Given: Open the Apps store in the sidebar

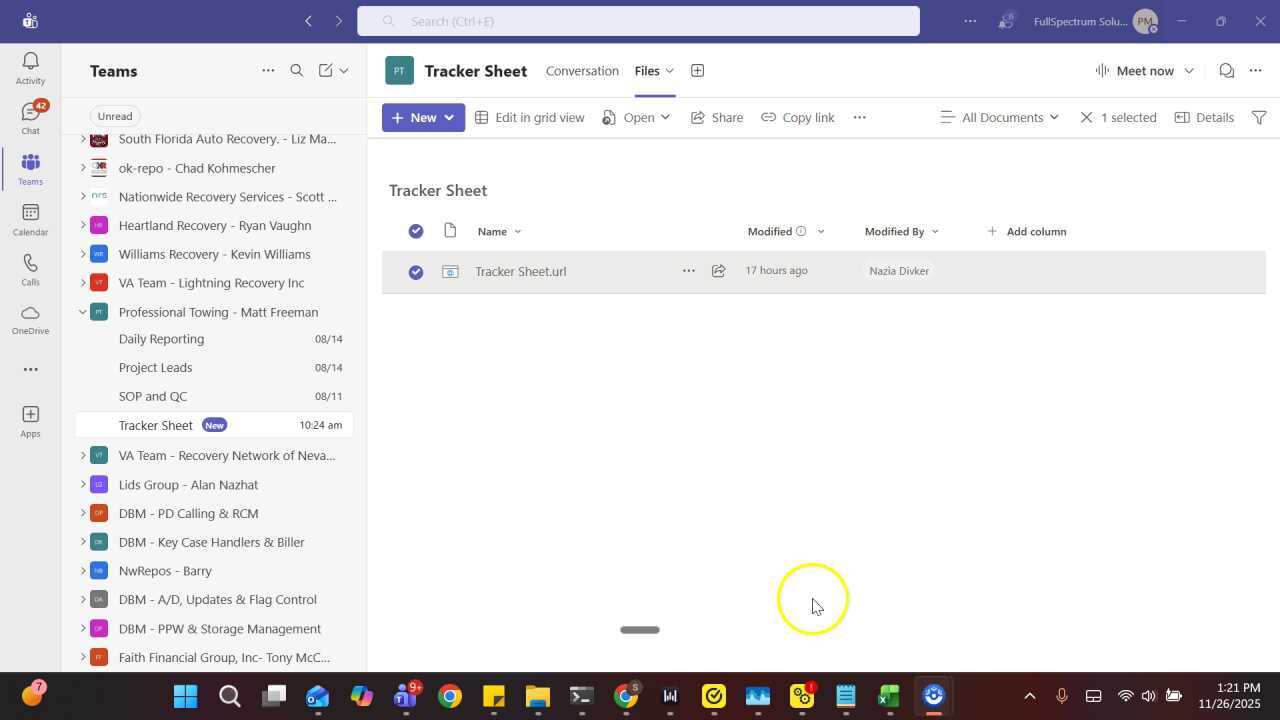Looking at the screenshot, I should [30, 421].
